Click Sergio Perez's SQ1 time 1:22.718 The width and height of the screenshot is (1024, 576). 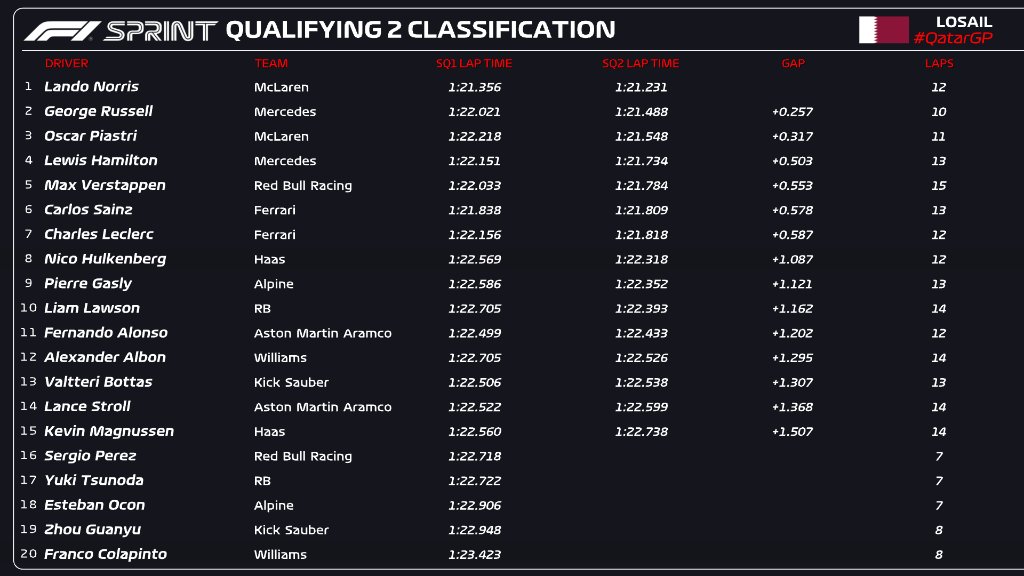point(474,456)
